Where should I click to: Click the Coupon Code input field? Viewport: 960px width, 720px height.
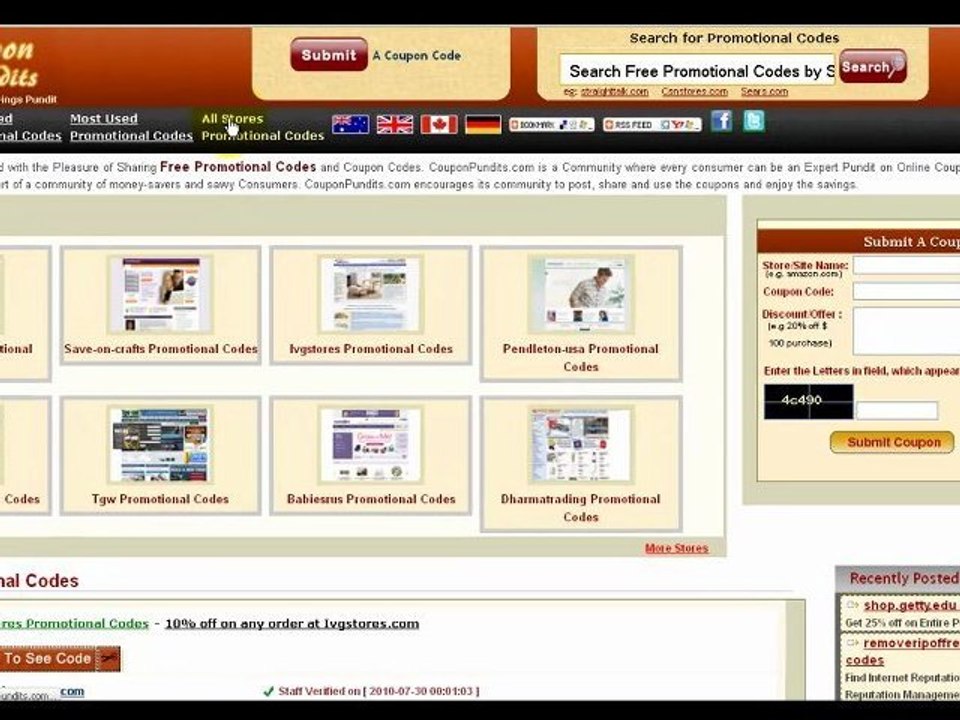907,291
